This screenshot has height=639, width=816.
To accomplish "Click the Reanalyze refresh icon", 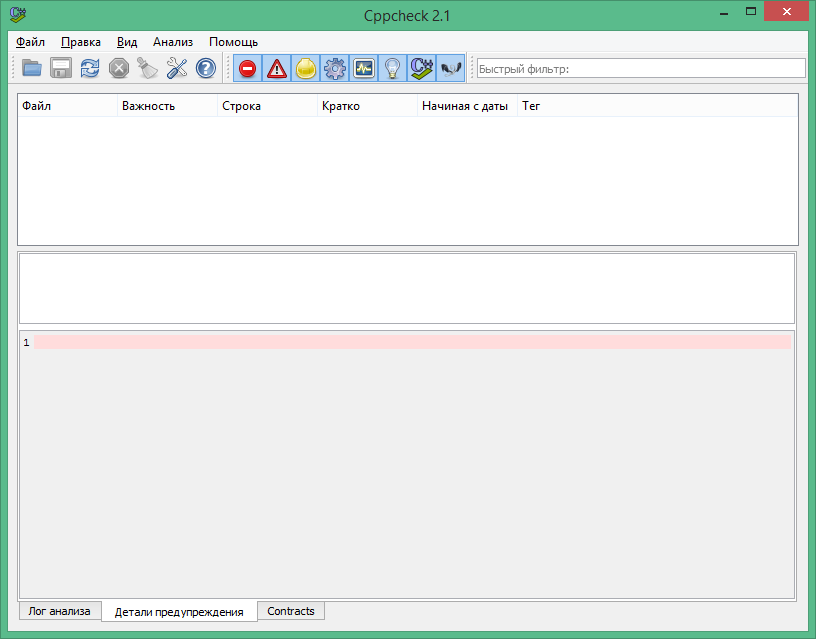I will point(89,68).
